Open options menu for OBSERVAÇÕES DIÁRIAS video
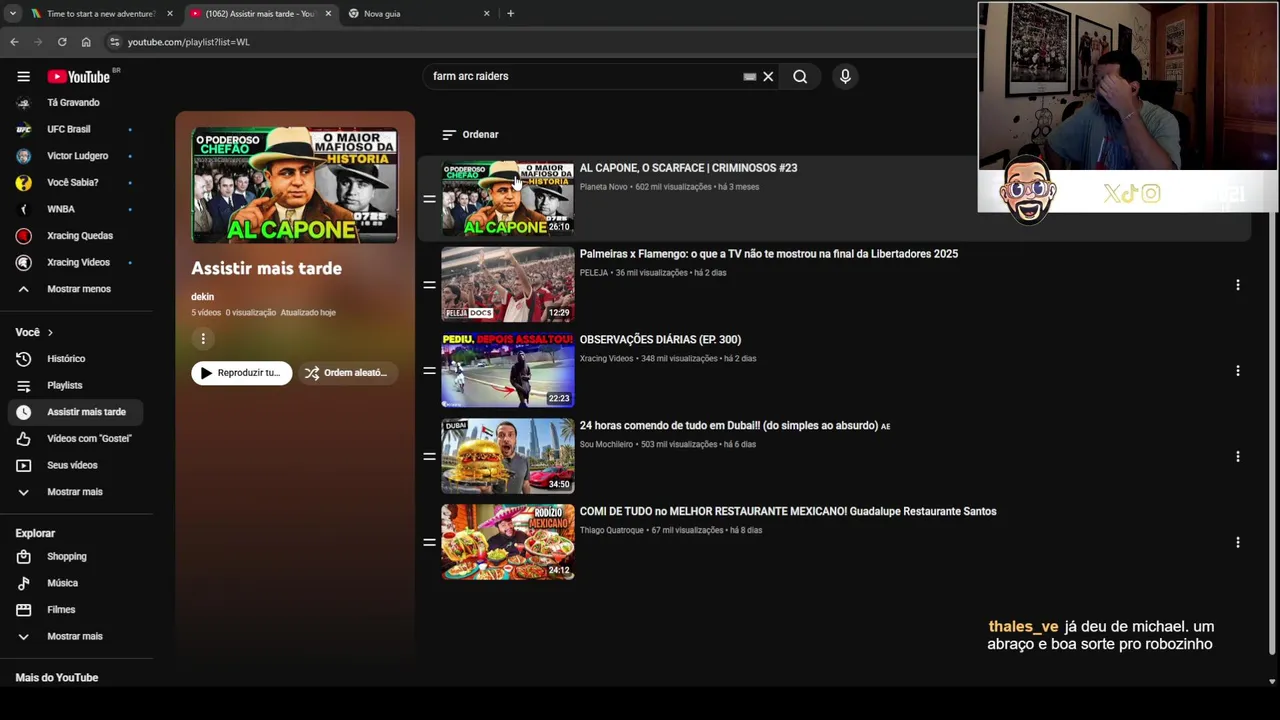The height and width of the screenshot is (720, 1280). tap(1237, 371)
